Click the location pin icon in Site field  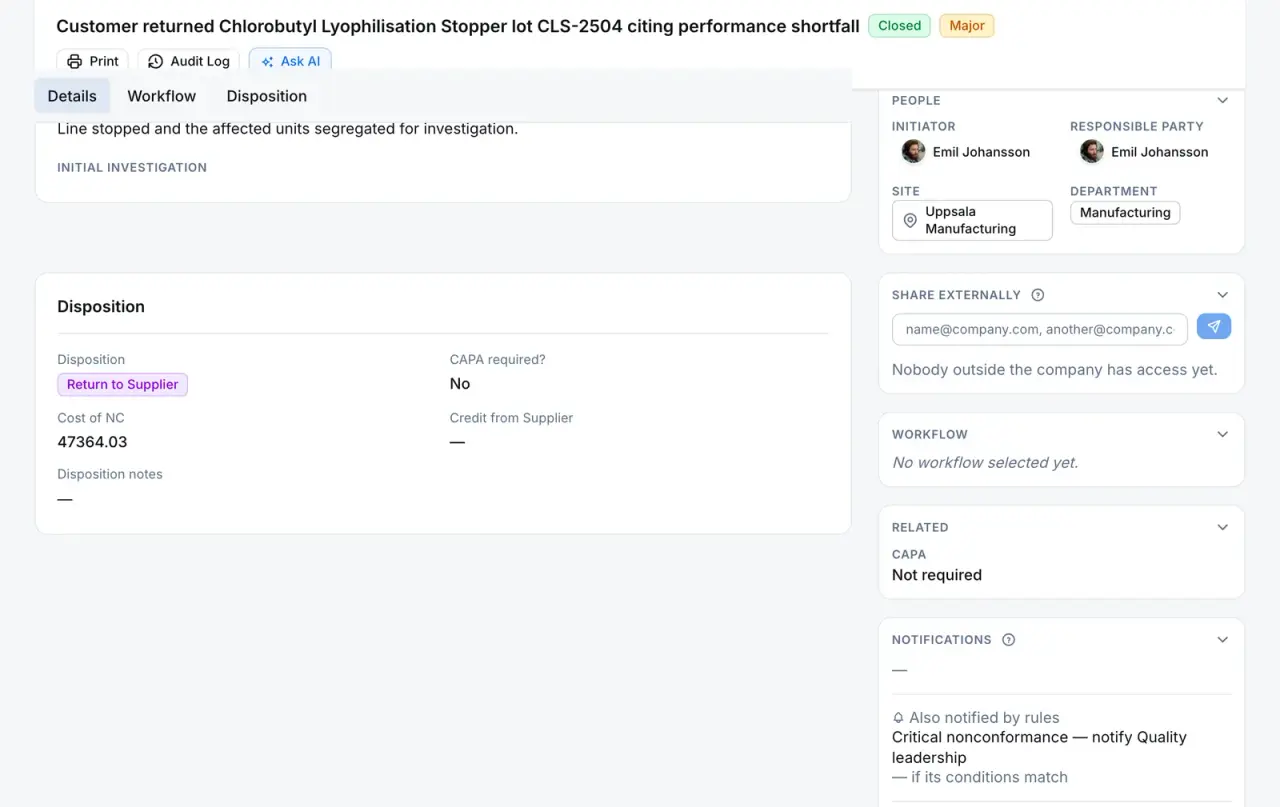coord(910,220)
